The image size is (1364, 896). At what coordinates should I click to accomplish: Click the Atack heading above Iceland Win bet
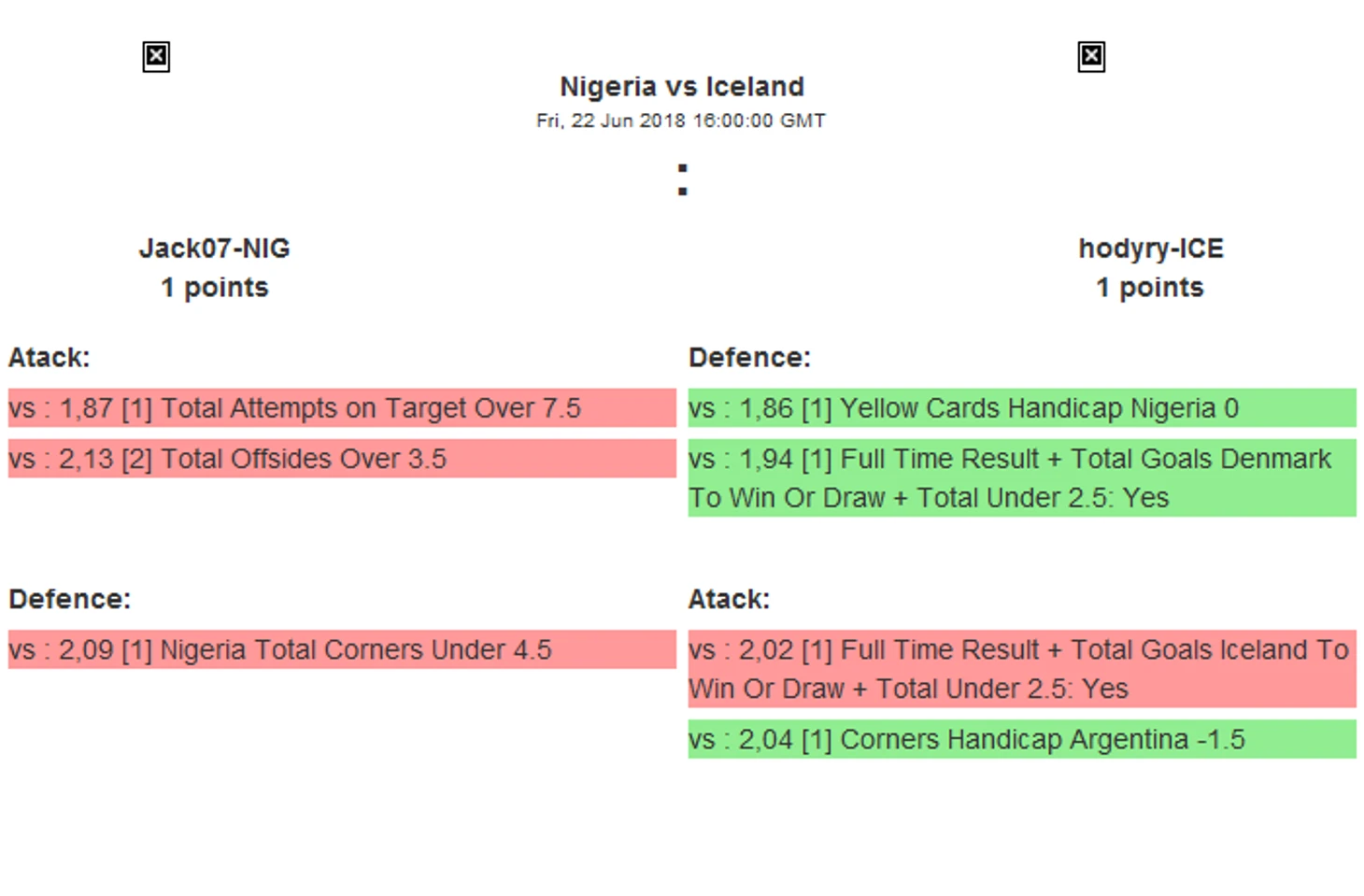[729, 599]
